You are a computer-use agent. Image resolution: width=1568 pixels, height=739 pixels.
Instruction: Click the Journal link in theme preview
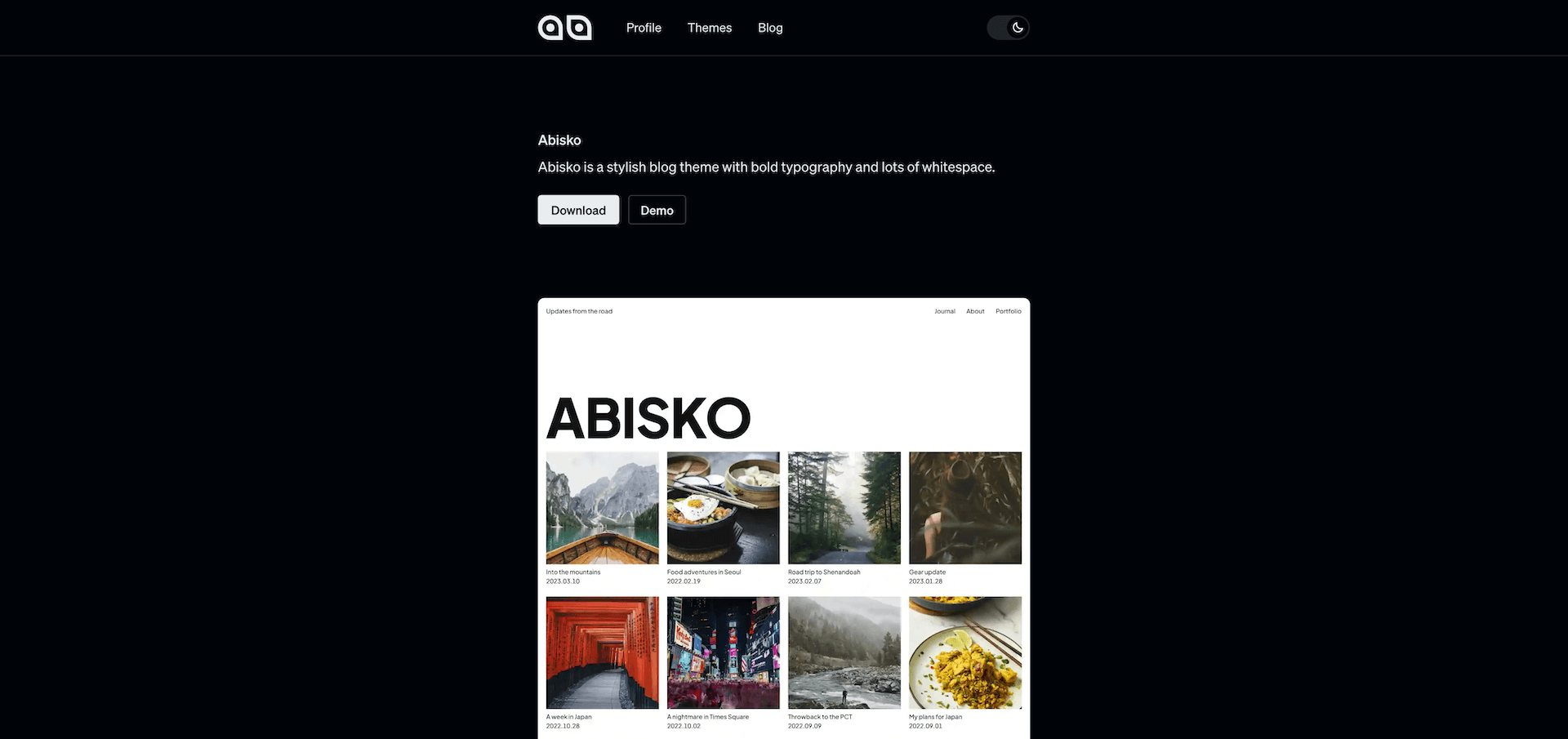945,311
